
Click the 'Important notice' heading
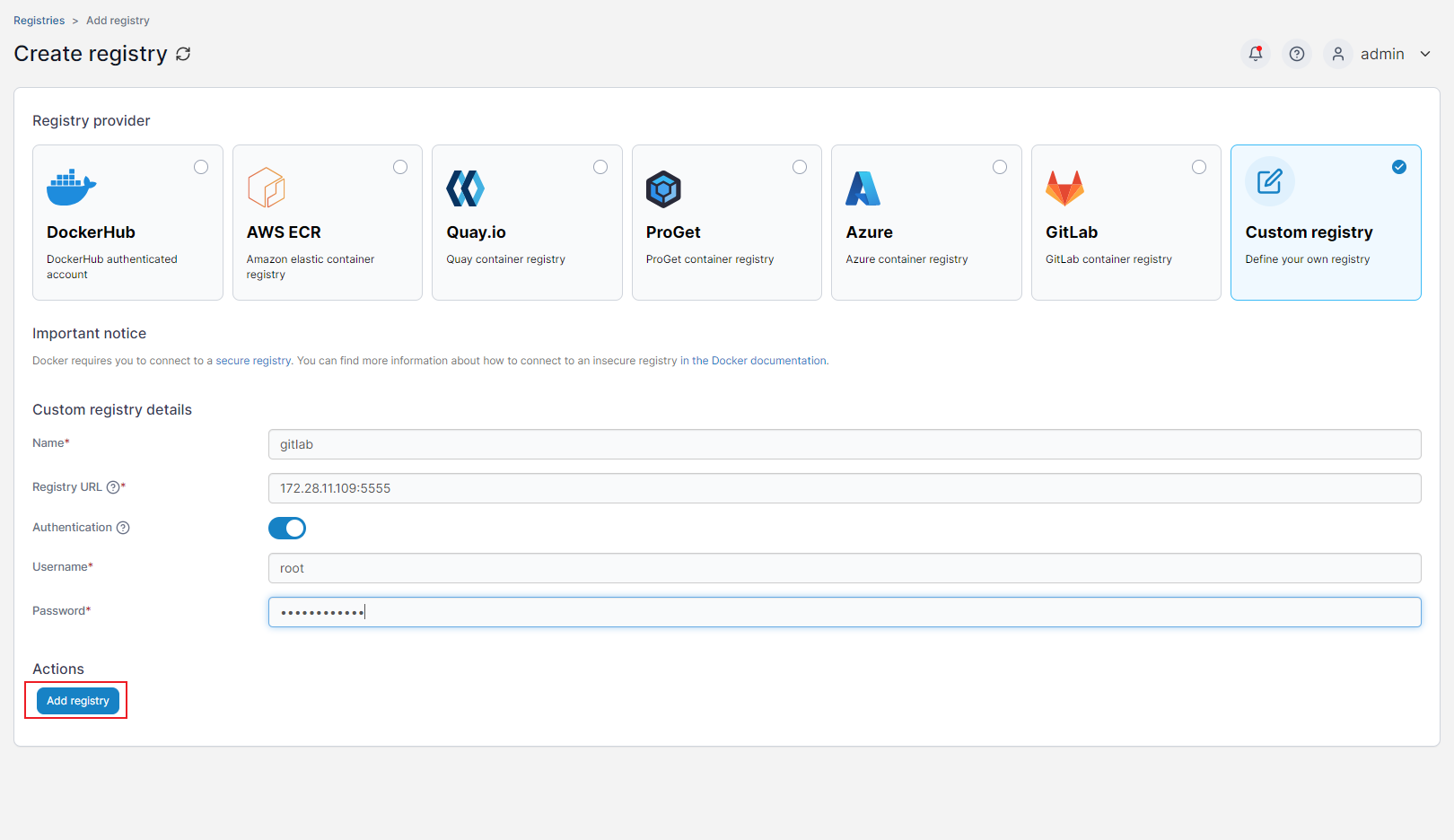(x=89, y=334)
